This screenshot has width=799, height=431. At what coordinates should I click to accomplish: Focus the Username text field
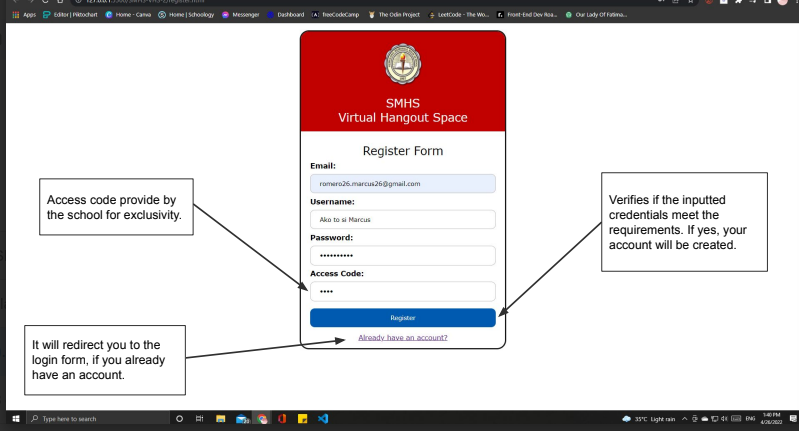(x=403, y=220)
